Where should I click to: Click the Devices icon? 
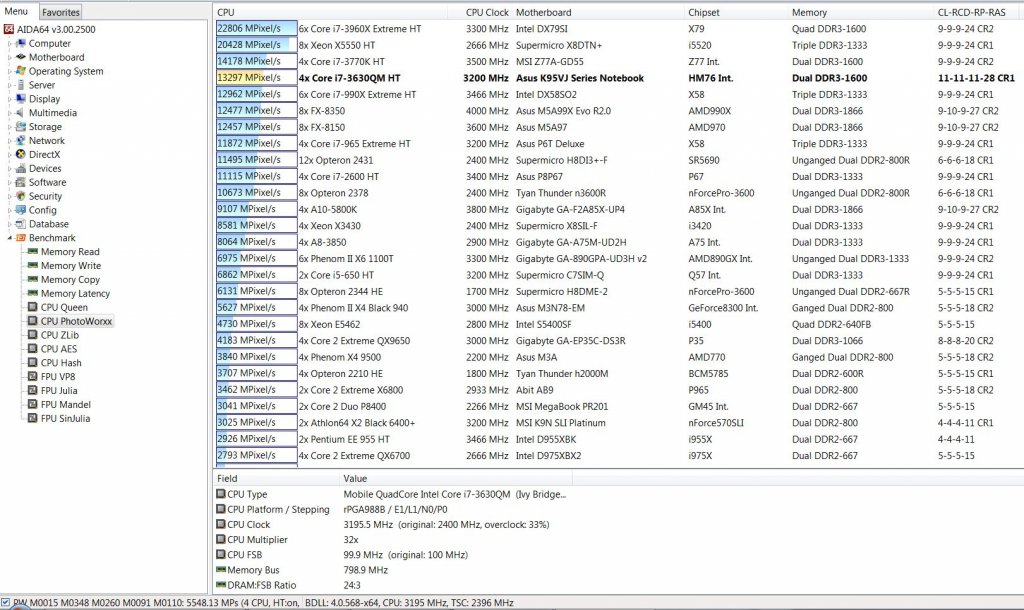point(20,168)
